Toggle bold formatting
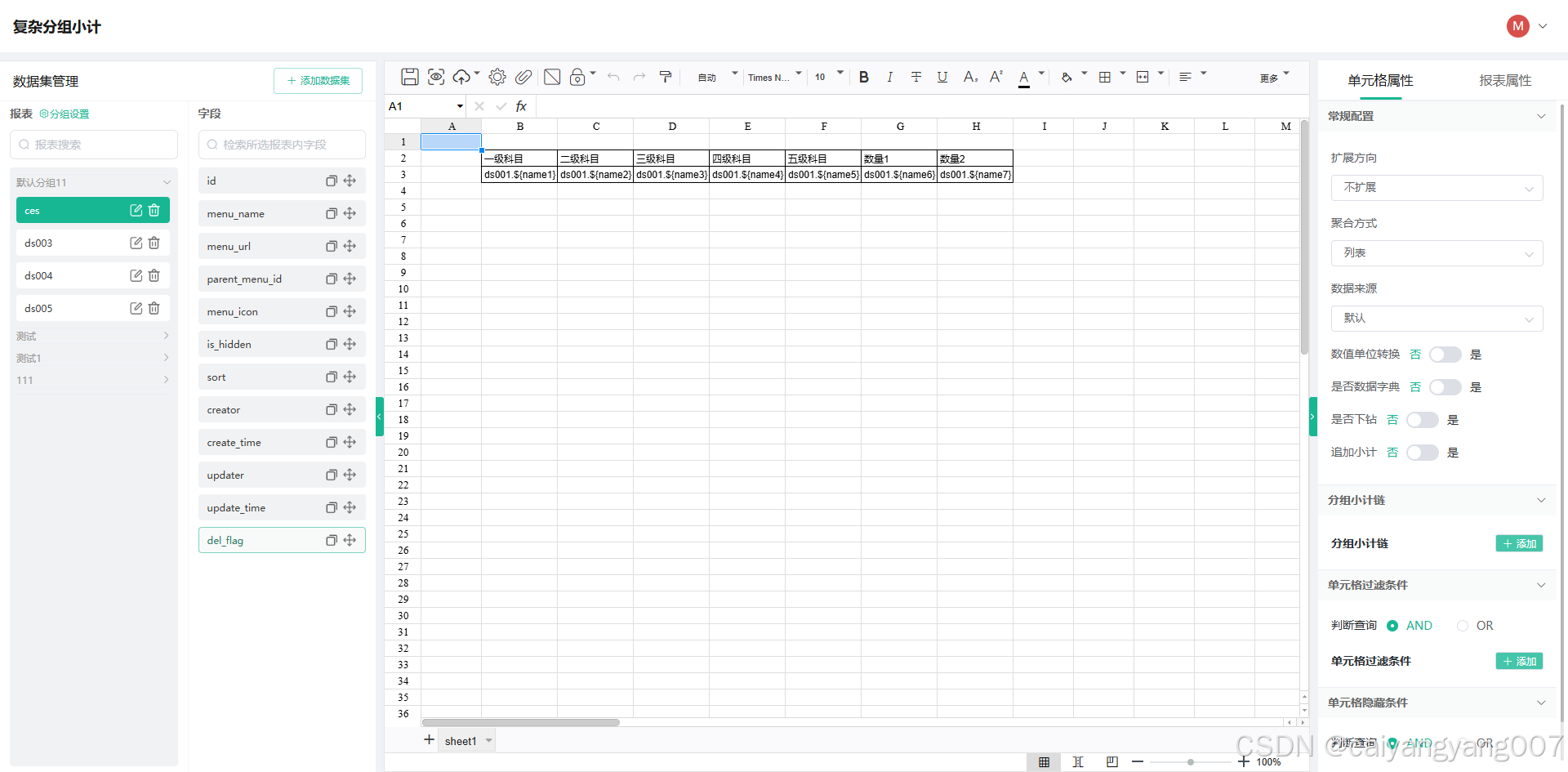Image resolution: width=1568 pixels, height=772 pixels. tap(864, 77)
